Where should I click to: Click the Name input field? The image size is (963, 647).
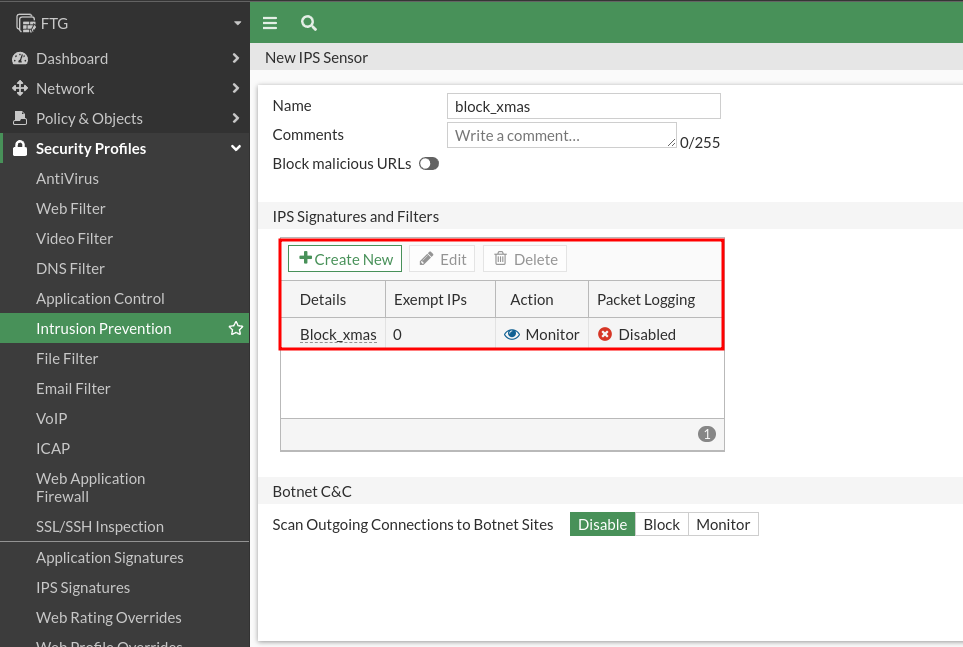click(583, 106)
